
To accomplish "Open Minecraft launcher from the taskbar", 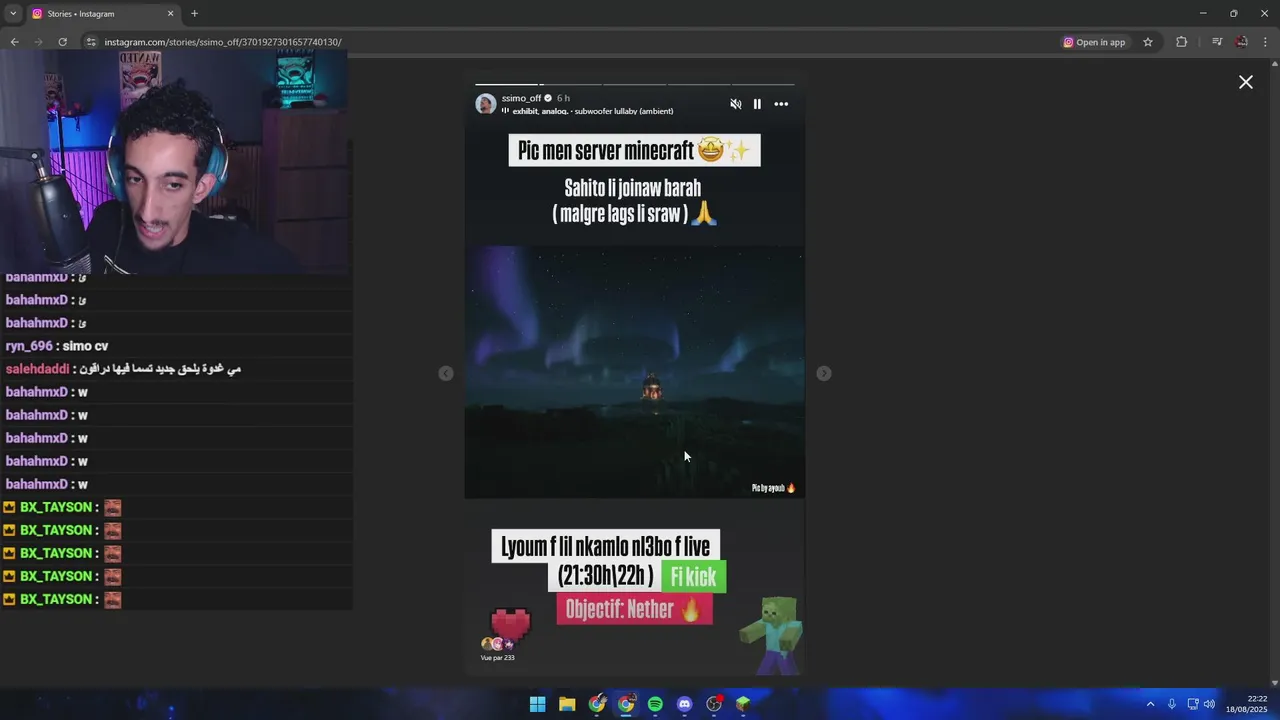I will [x=743, y=704].
